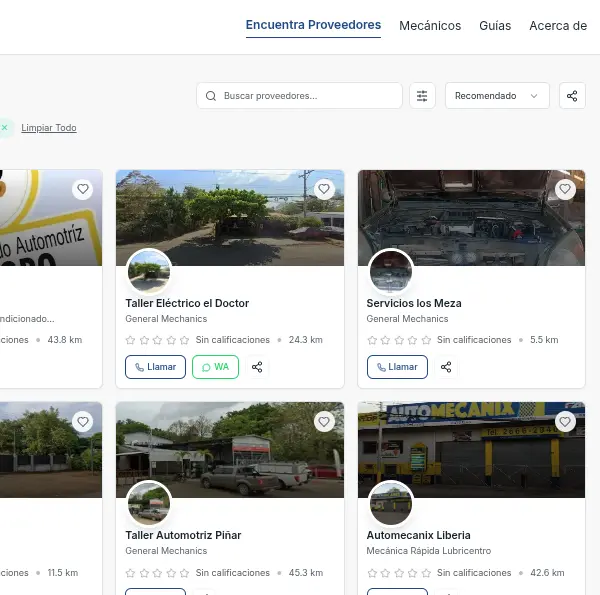This screenshot has height=595, width=600.
Task: Click the 11.5 km distance text
Action: point(63,573)
